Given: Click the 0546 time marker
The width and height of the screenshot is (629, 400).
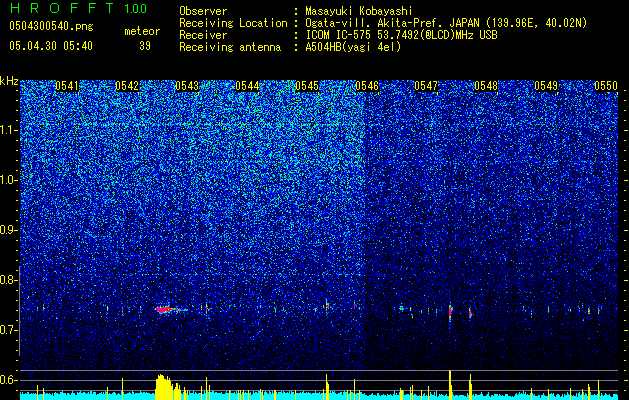Looking at the screenshot, I should click(x=367, y=86).
